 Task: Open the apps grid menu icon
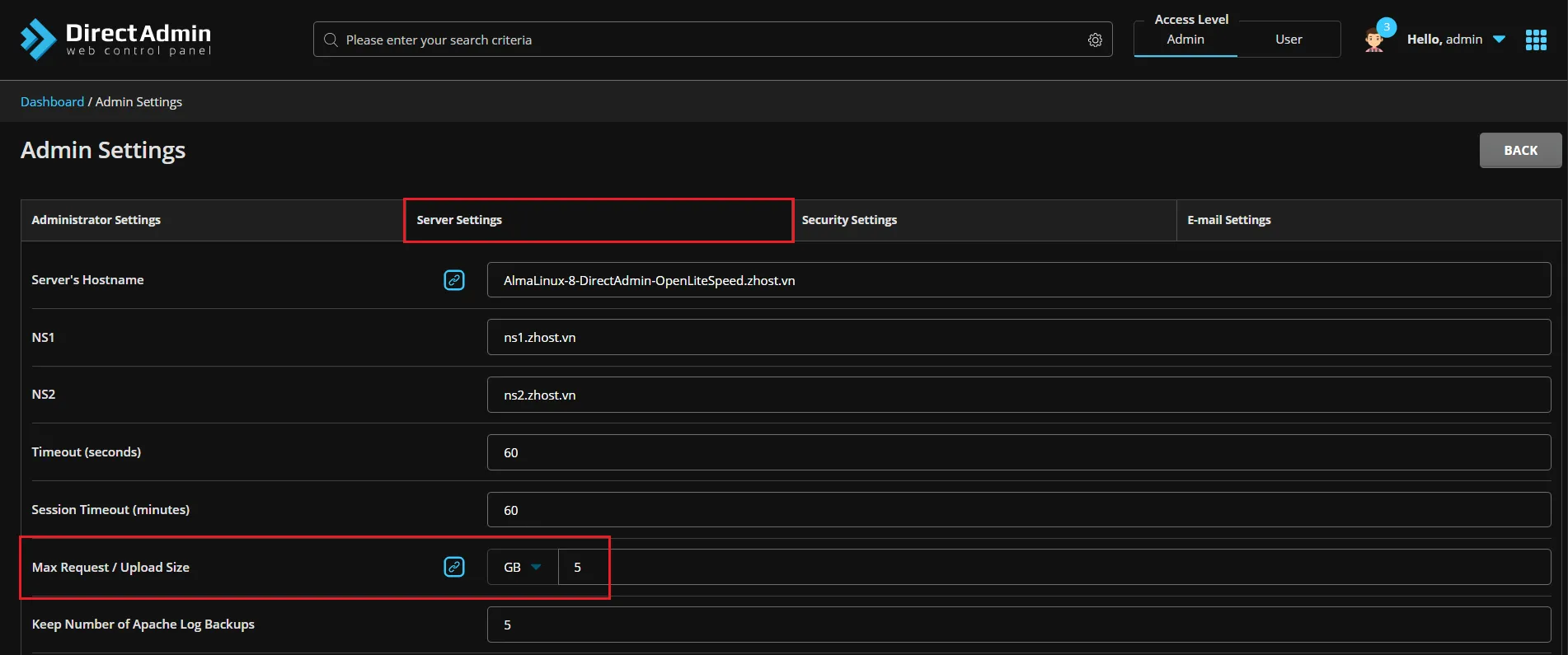[1536, 40]
